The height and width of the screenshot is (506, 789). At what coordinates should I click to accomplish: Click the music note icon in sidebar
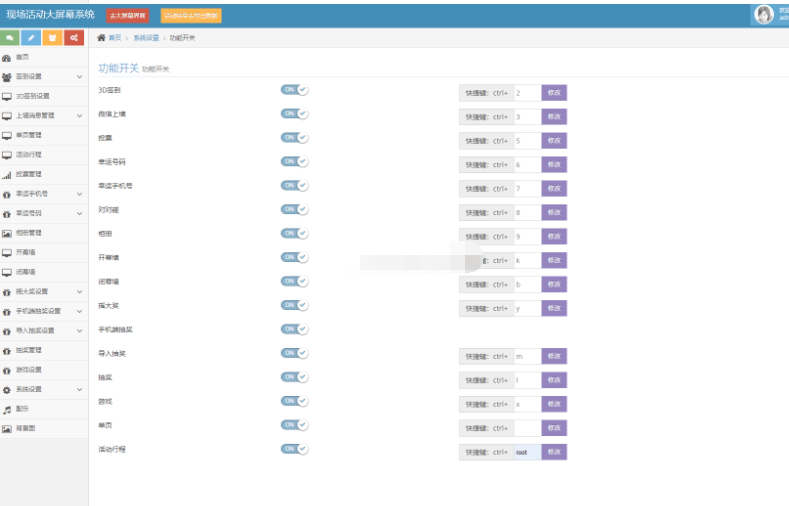click(x=7, y=409)
